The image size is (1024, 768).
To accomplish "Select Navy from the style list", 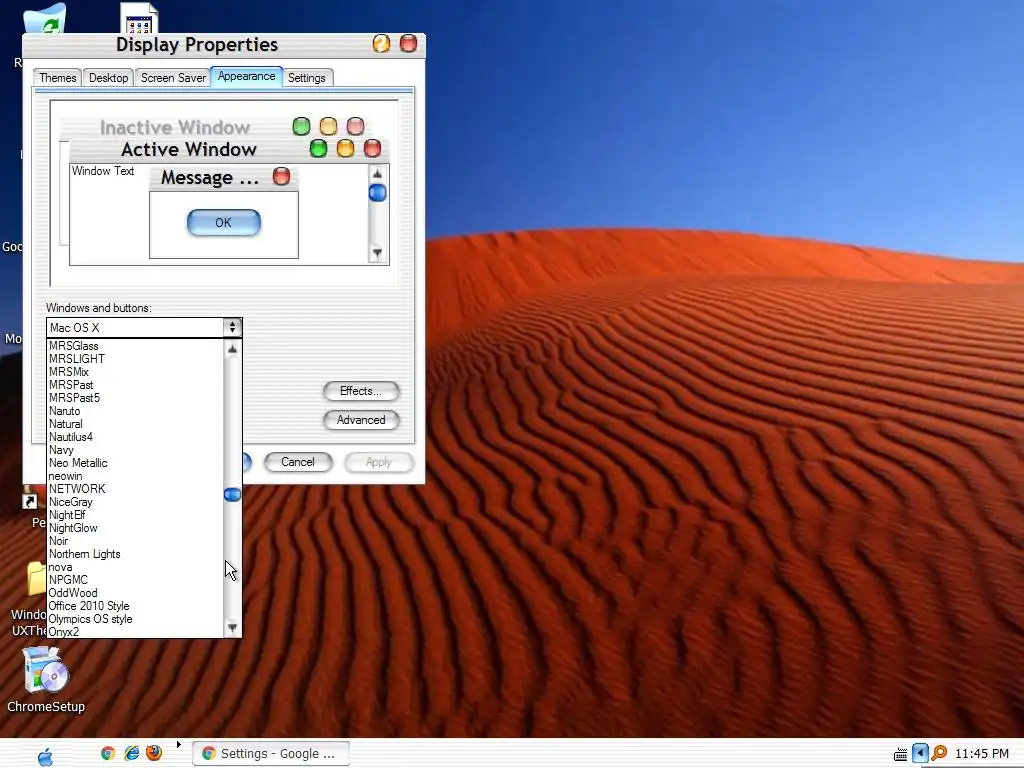I will click(x=135, y=450).
